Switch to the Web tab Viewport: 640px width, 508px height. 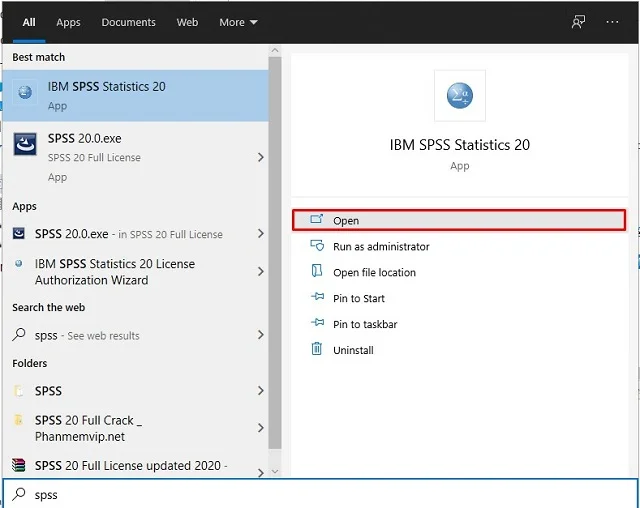[187, 22]
